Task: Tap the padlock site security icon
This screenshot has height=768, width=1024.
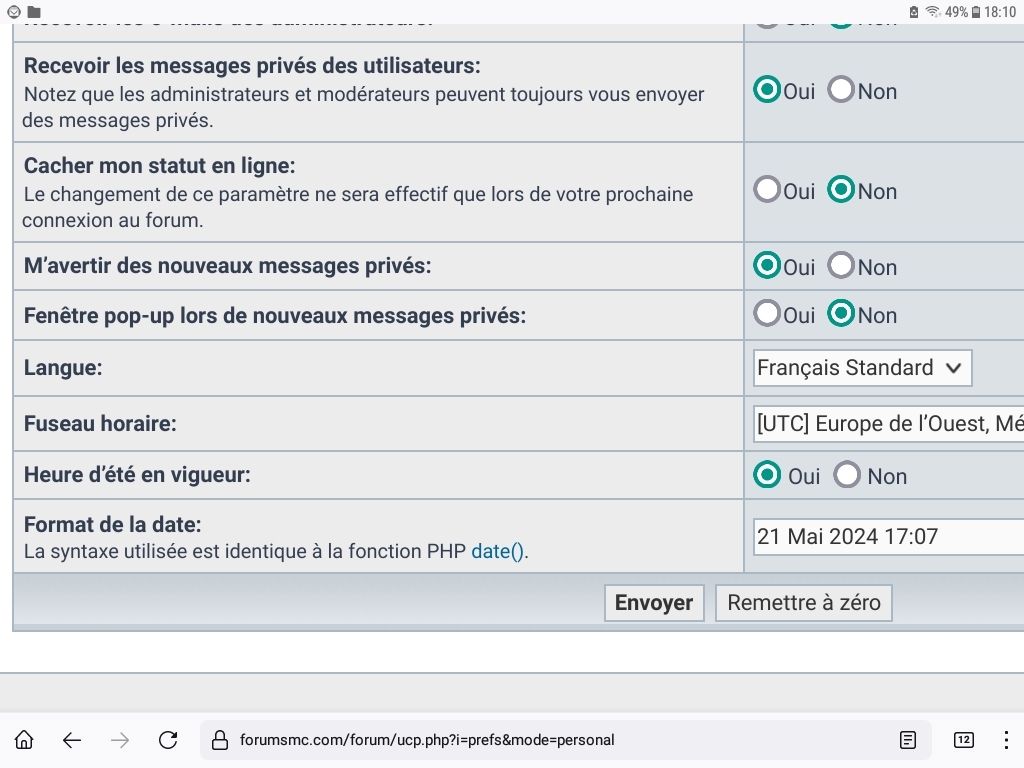Action: coord(220,740)
